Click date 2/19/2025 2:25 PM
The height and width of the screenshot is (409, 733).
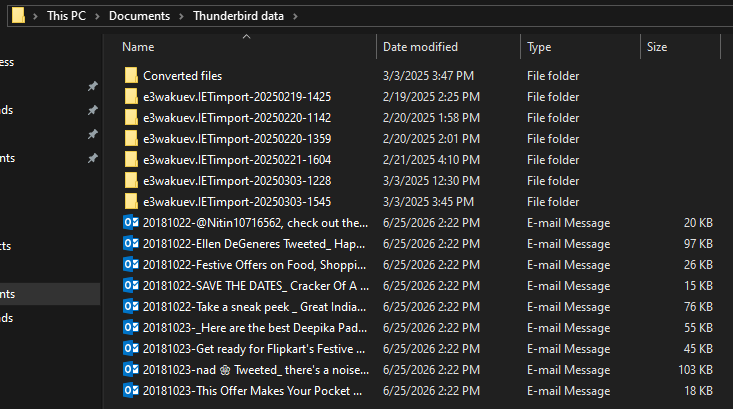point(431,97)
